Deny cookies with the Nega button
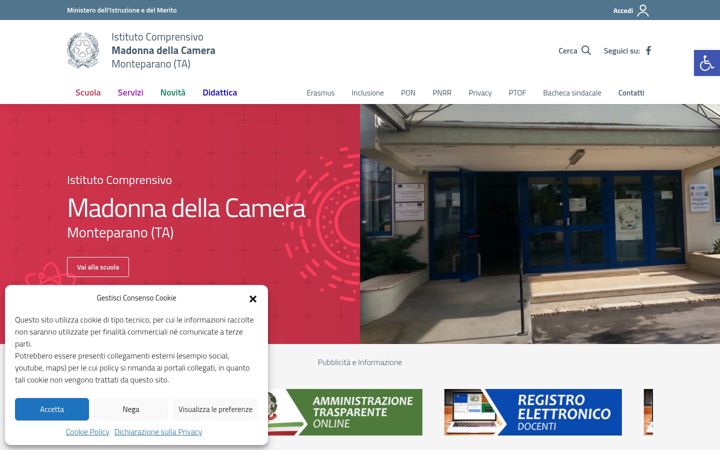720x450 pixels. pyautogui.click(x=131, y=409)
